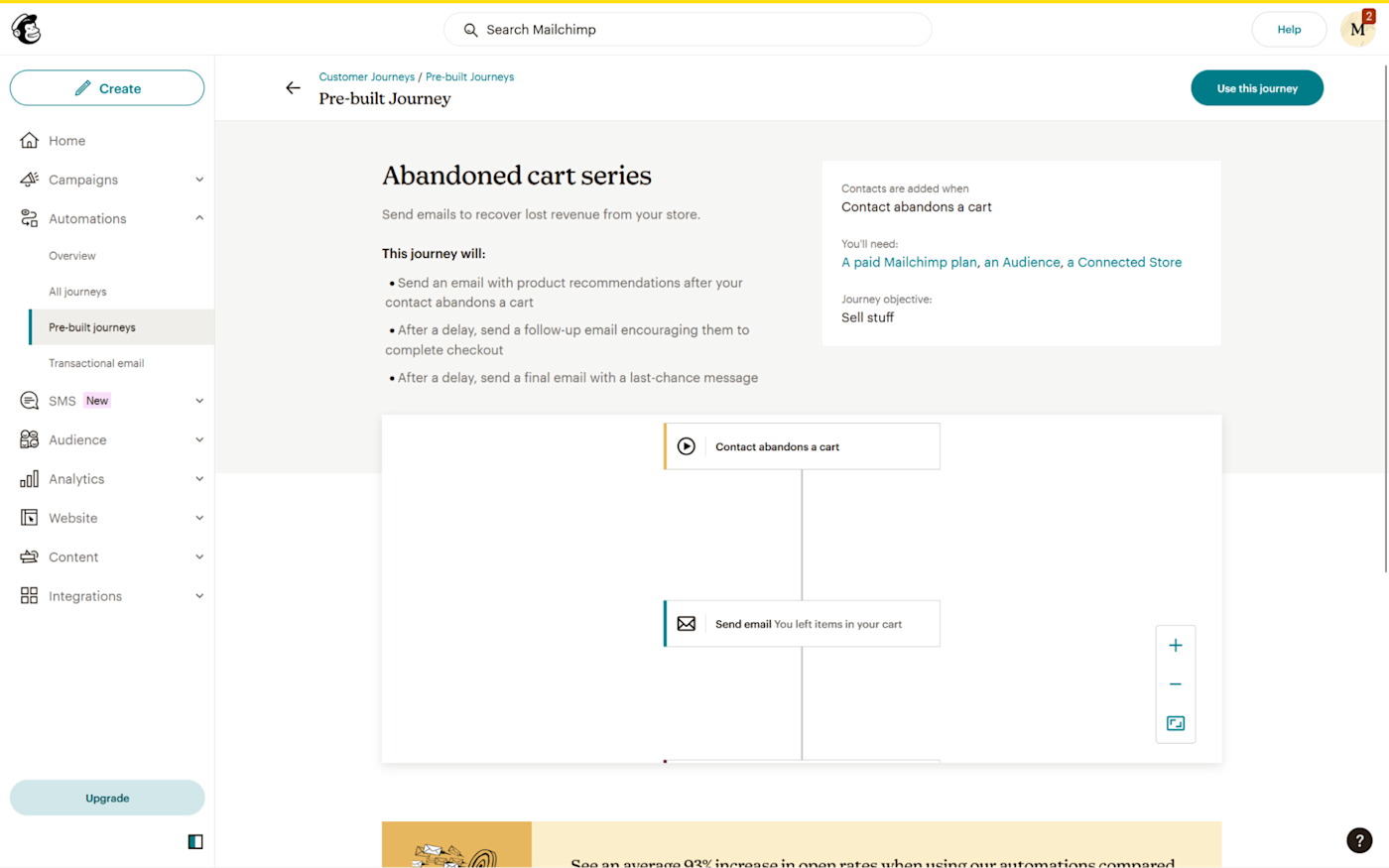Follow the an Audience link
The height and width of the screenshot is (868, 1389).
(1022, 262)
